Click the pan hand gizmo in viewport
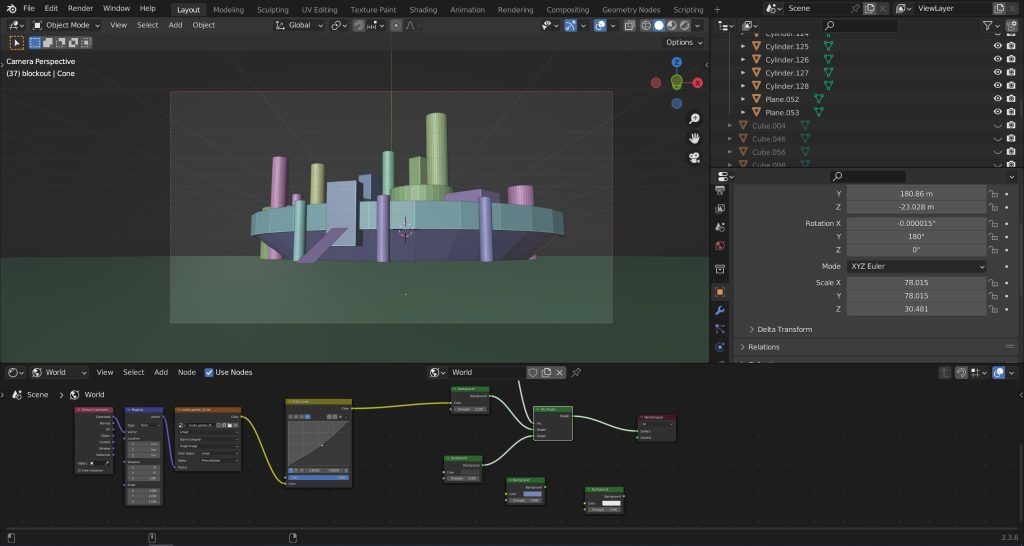The height and width of the screenshot is (546, 1024). point(694,138)
